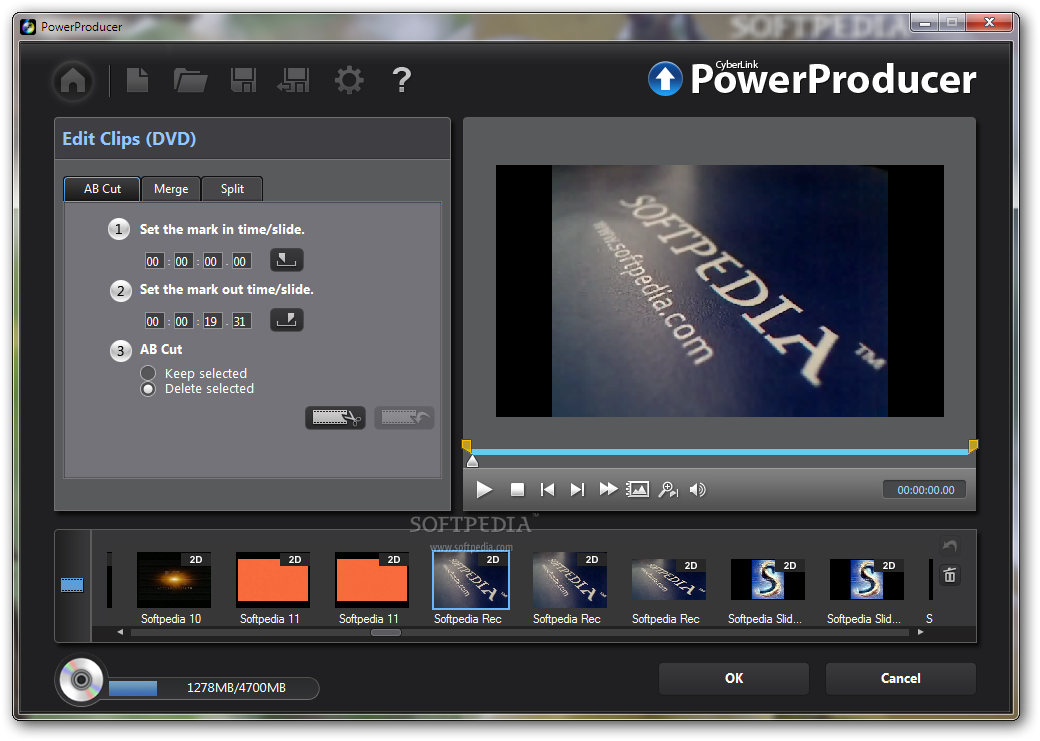1040x741 pixels.
Task: Step to next frame
Action: coord(578,490)
